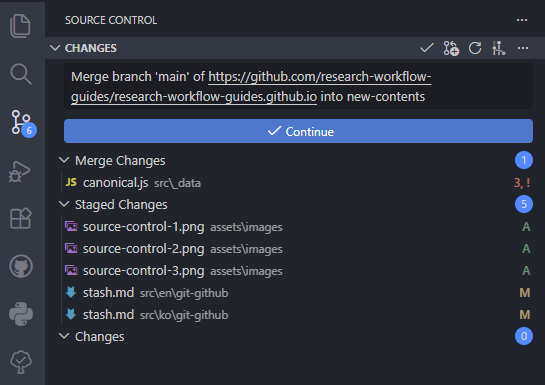545x385 pixels.
Task: Open stash.md from src\en\git-github
Action: pyautogui.click(x=295, y=293)
